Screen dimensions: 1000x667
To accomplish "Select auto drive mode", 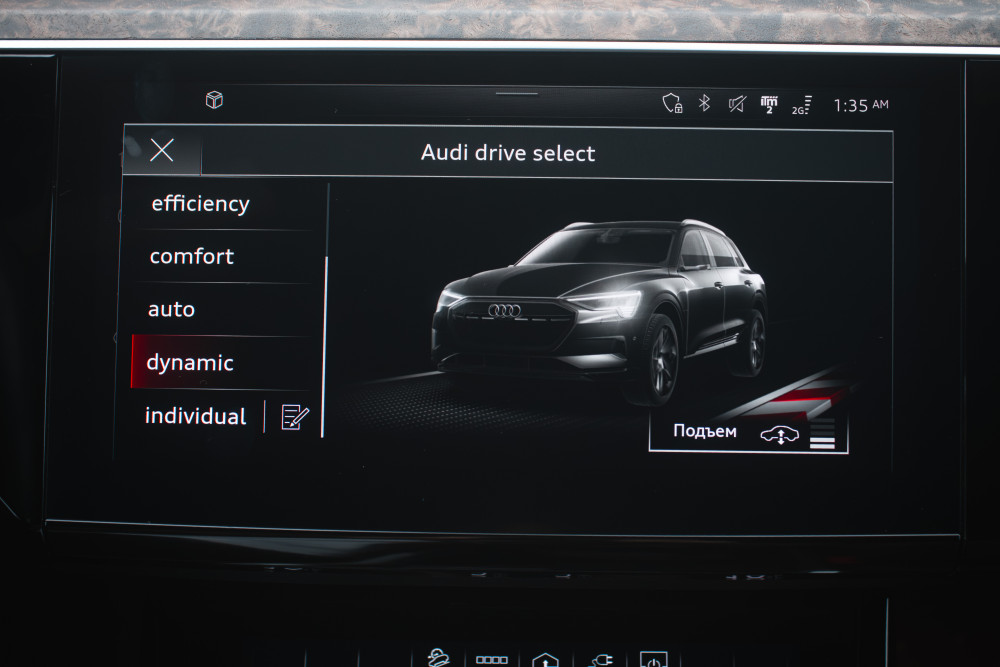I will coord(223,310).
